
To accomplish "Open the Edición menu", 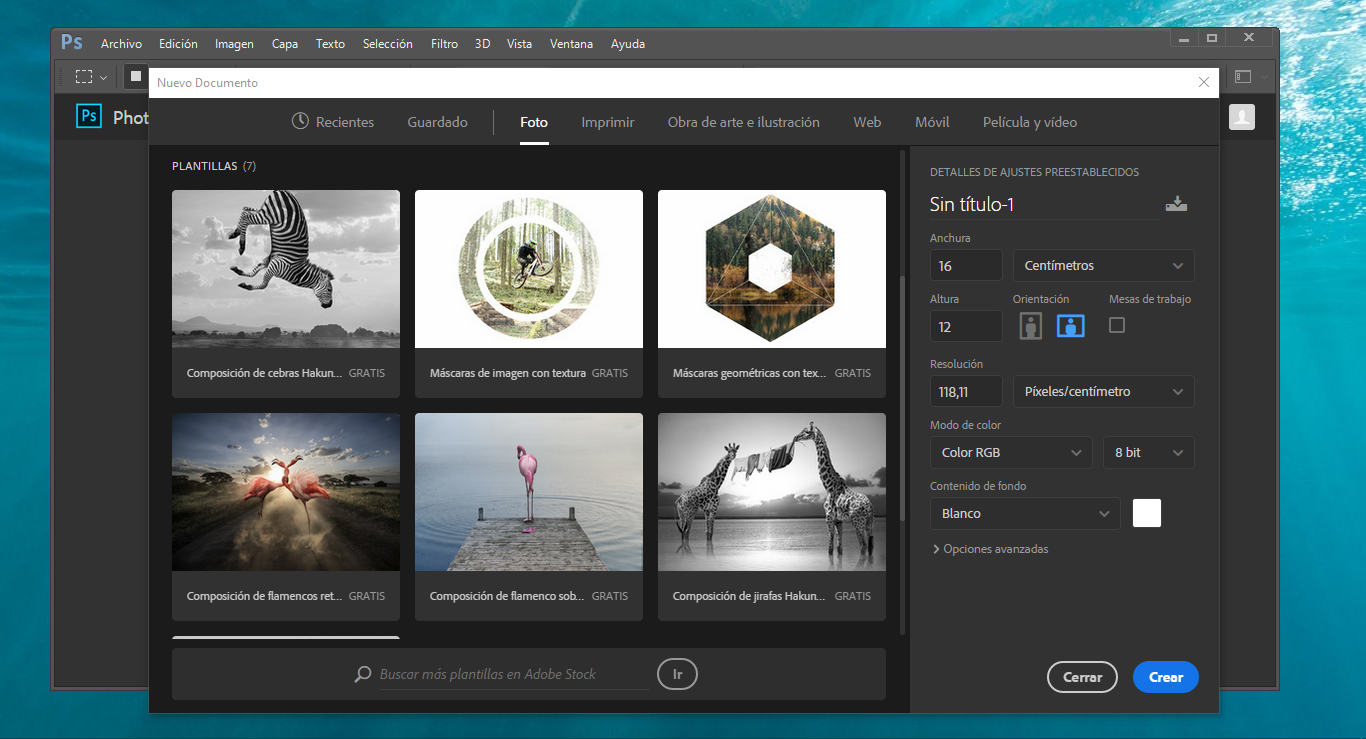I will (x=178, y=44).
